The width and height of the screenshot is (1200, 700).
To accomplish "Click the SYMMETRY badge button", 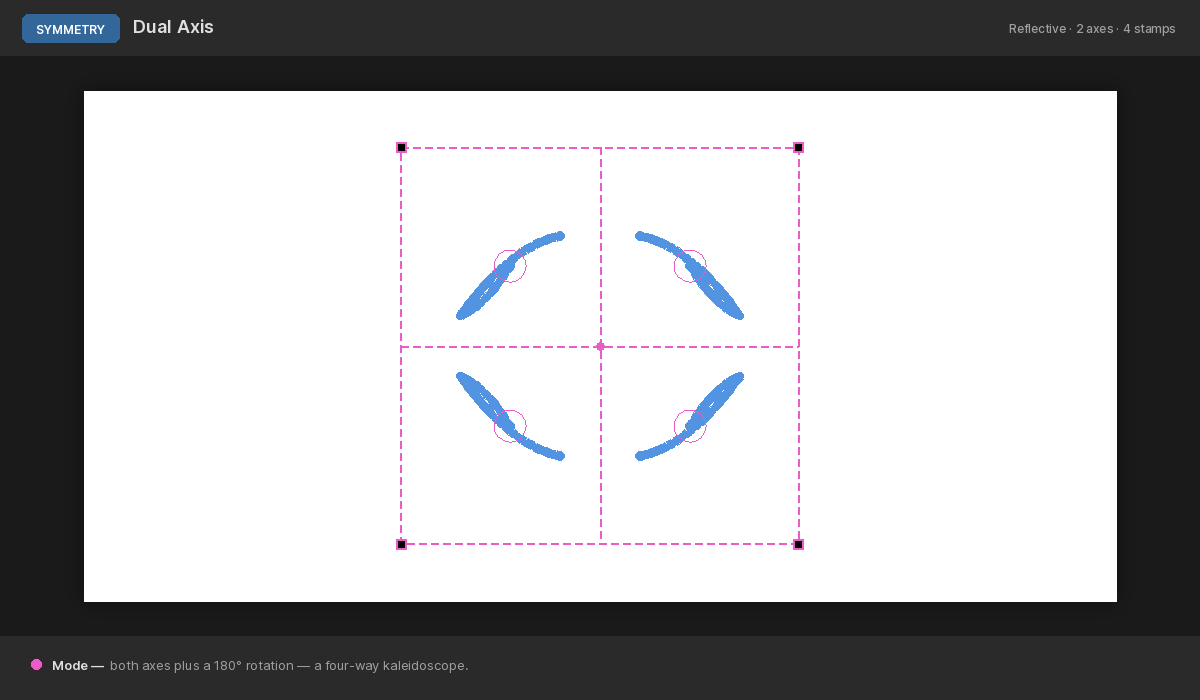I will pos(71,29).
